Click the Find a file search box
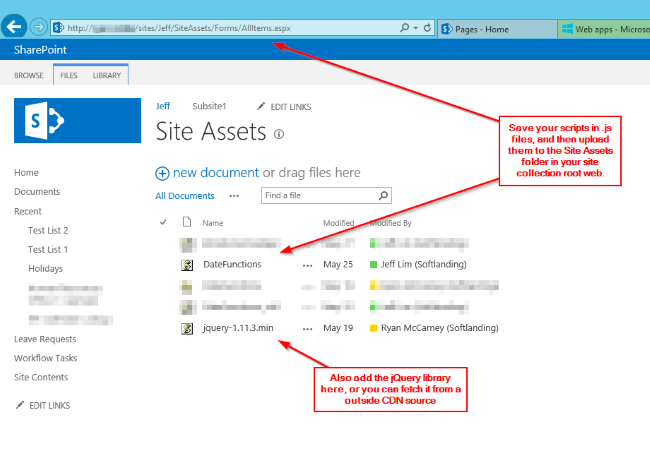650x456 pixels. point(326,195)
